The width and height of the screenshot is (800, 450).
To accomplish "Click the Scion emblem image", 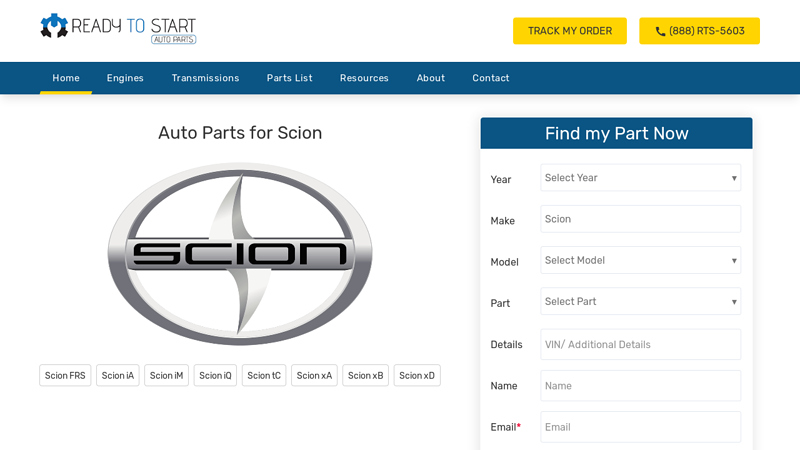I will (x=240, y=254).
